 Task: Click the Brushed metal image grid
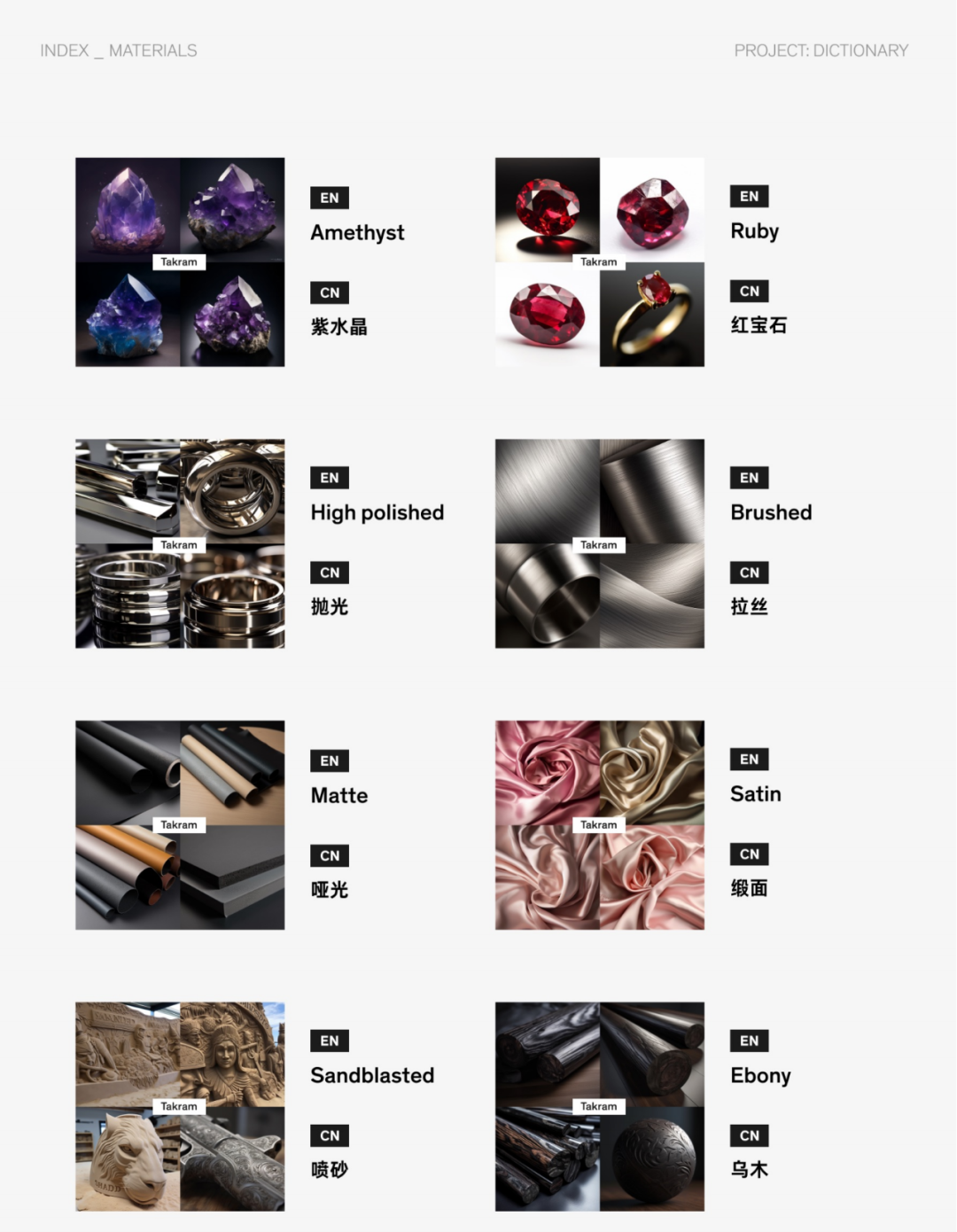click(600, 543)
